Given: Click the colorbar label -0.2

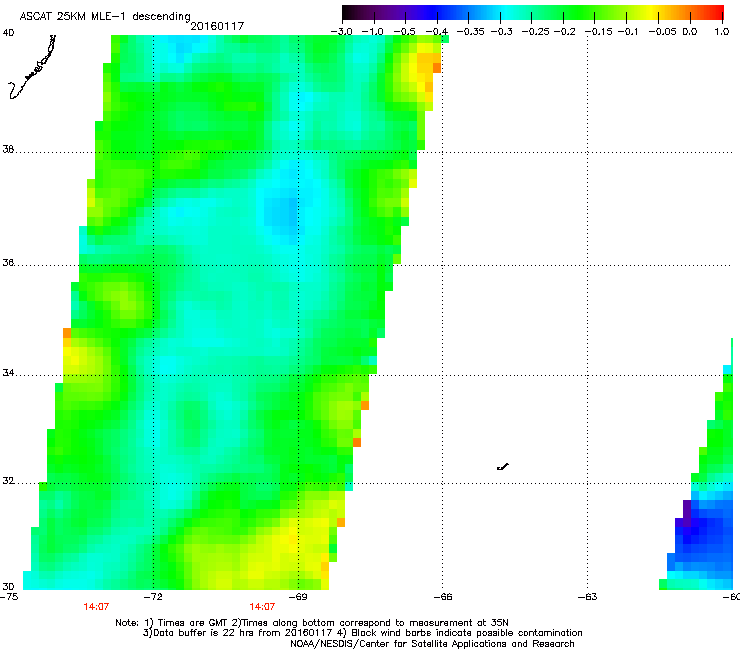Looking at the screenshot, I should pyautogui.click(x=564, y=32).
